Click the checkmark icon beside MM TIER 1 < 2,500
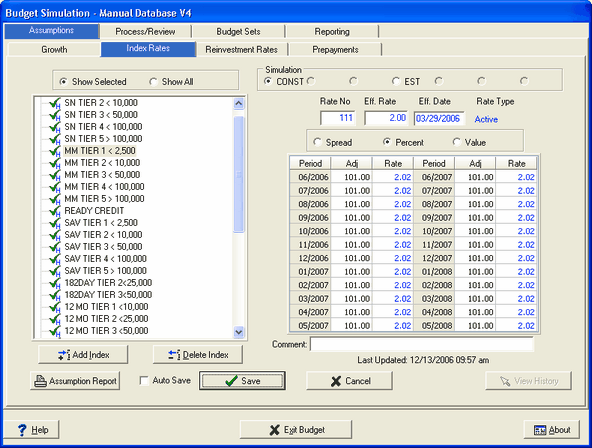The image size is (592, 448). (x=55, y=151)
